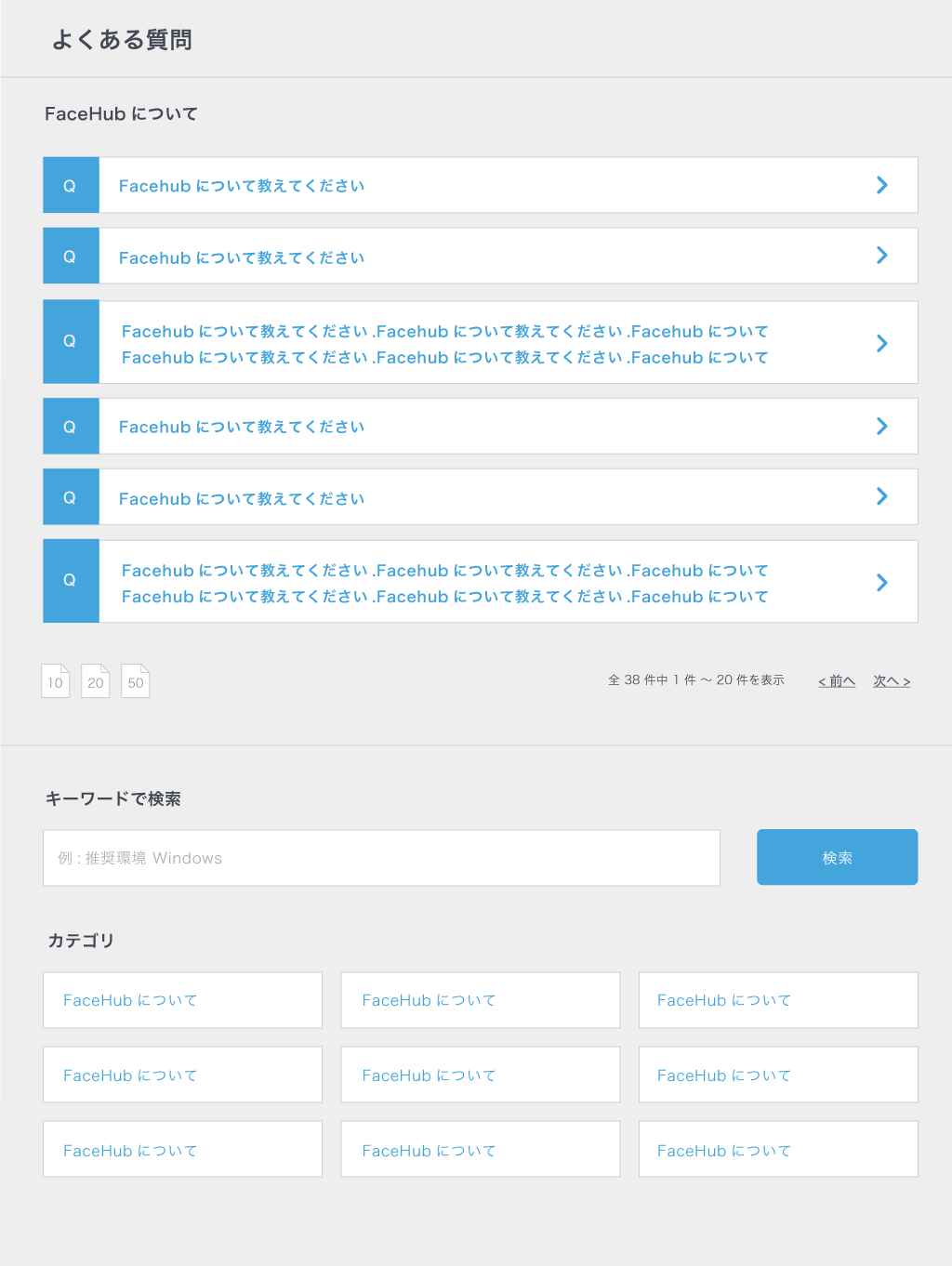
Task: Expand the third FAQ using its chevron
Action: pyautogui.click(x=882, y=343)
